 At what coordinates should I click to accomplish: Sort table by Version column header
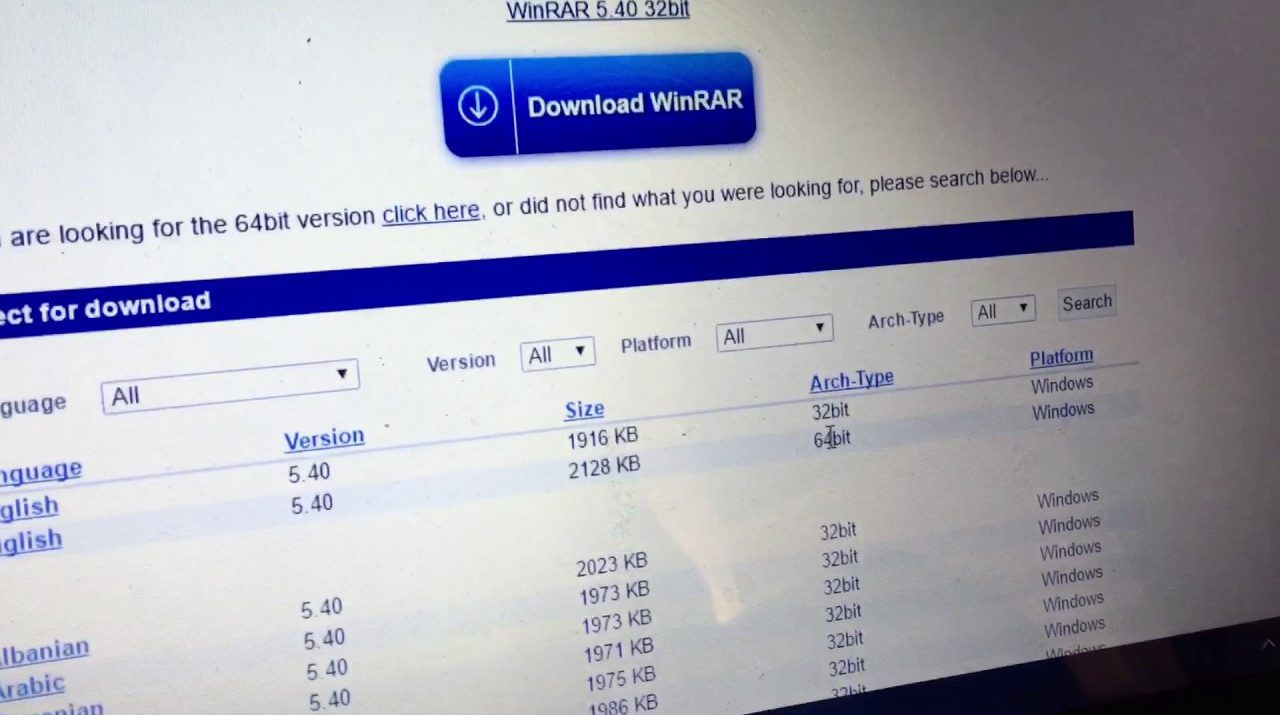coord(324,438)
